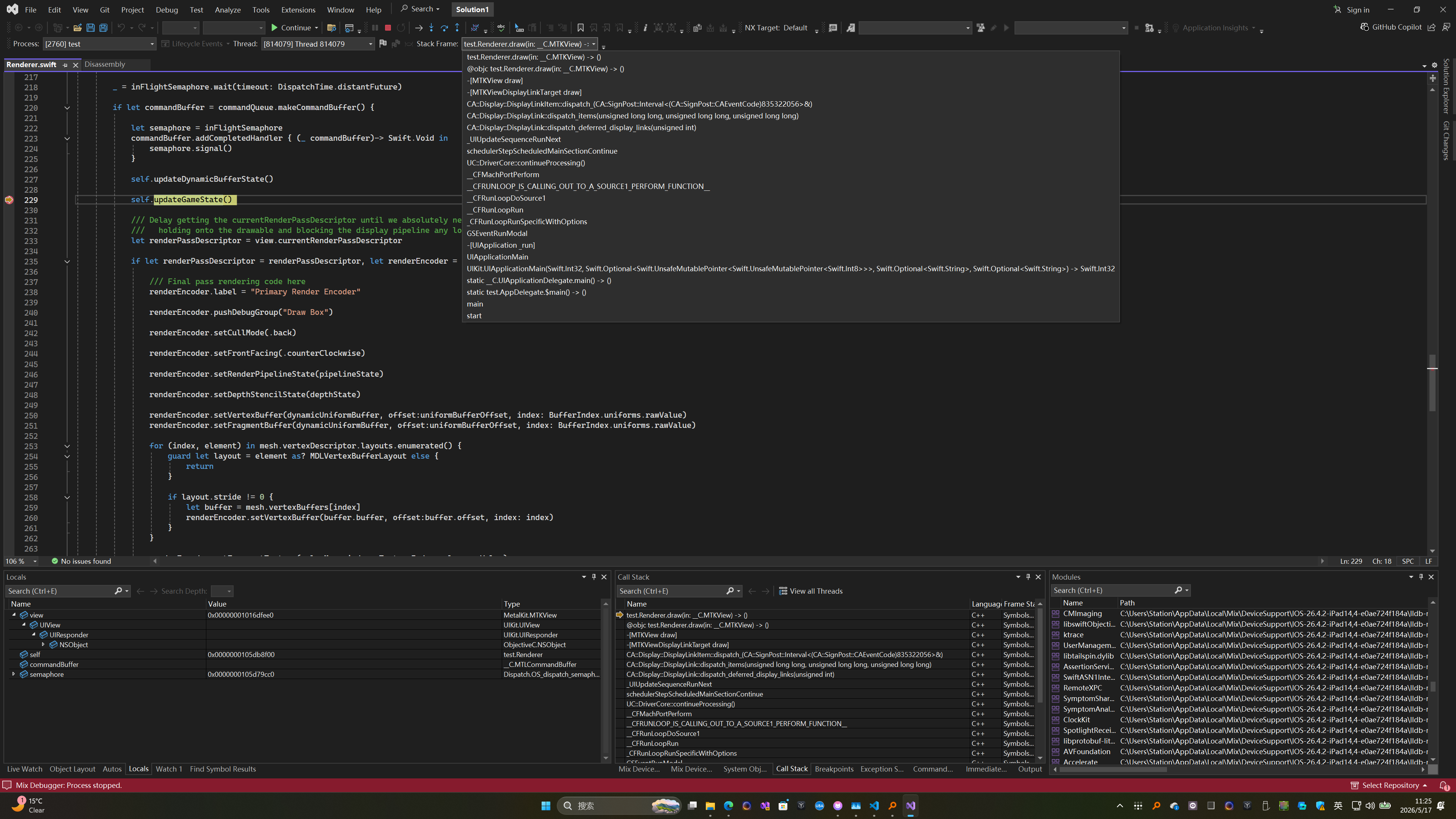
Task: Open the Extensions menu
Action: 298,9
